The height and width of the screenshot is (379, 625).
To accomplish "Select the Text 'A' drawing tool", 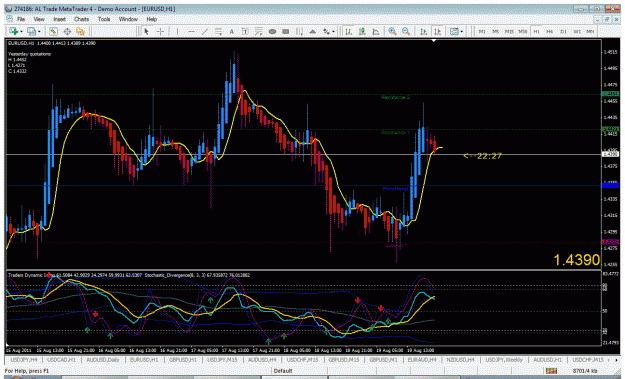I will [232, 31].
